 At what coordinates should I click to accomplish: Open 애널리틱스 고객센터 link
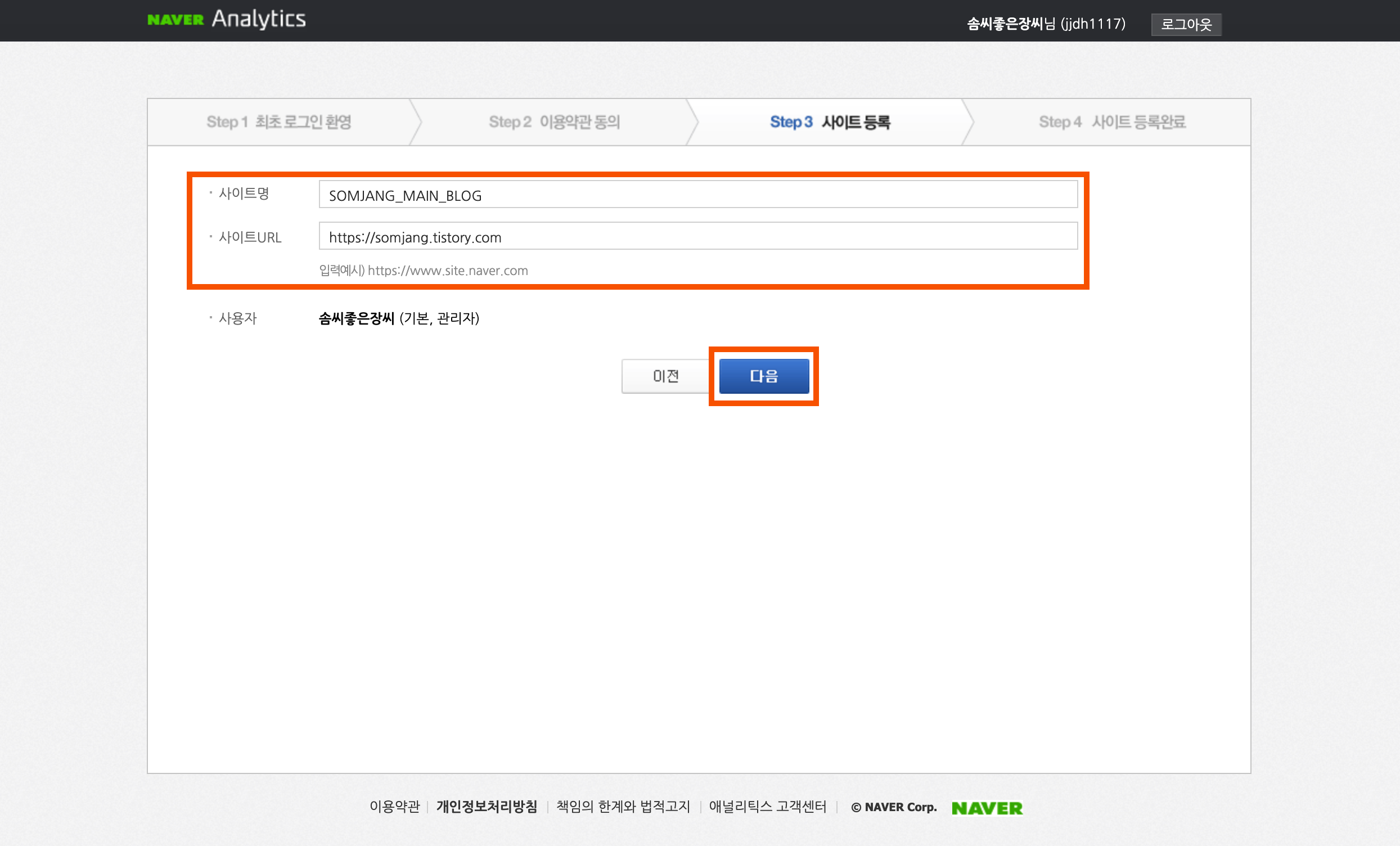point(768,806)
